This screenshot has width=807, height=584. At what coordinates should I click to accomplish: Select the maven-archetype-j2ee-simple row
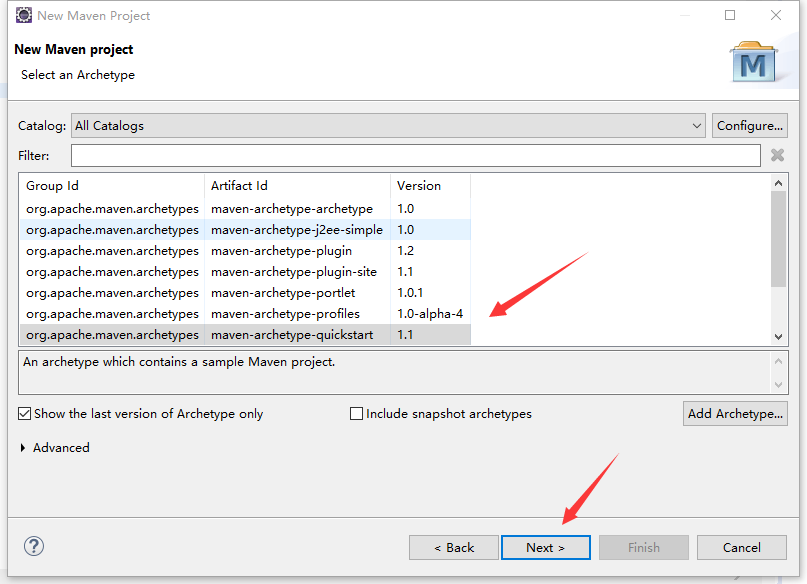pos(245,230)
